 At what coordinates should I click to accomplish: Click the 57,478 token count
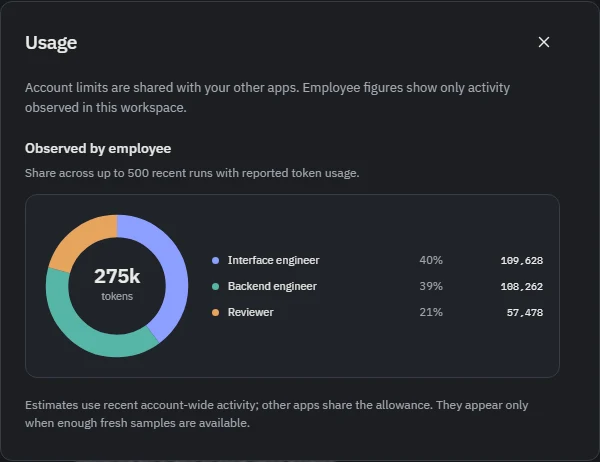pyautogui.click(x=525, y=313)
